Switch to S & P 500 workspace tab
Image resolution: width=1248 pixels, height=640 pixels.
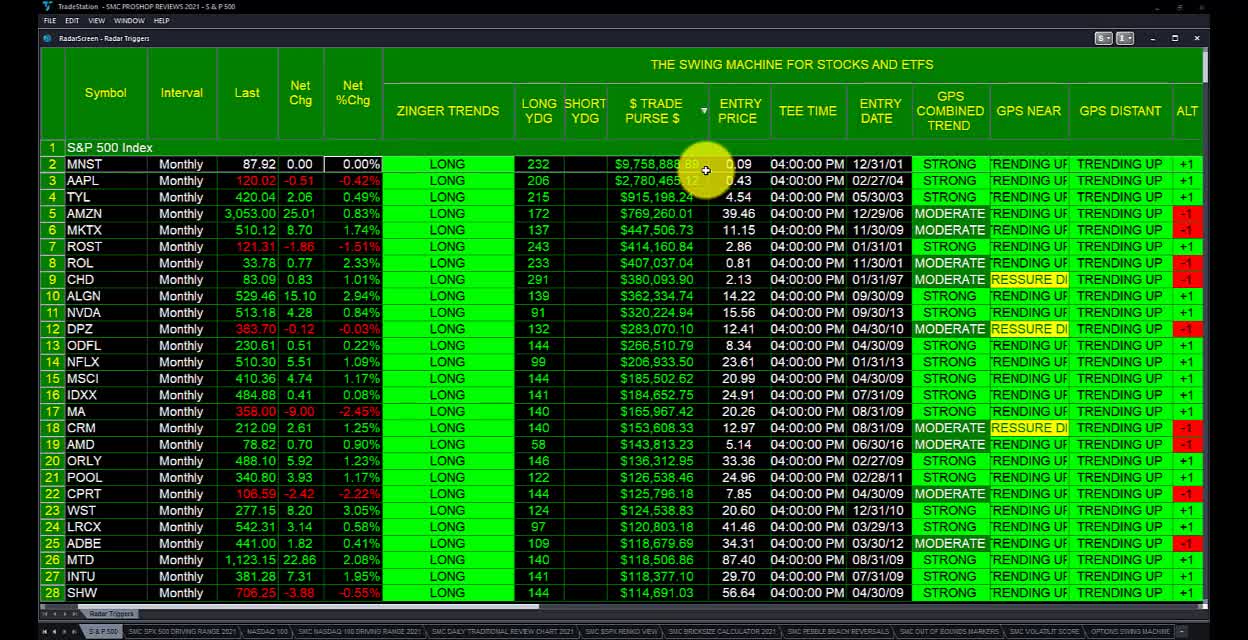tap(103, 632)
